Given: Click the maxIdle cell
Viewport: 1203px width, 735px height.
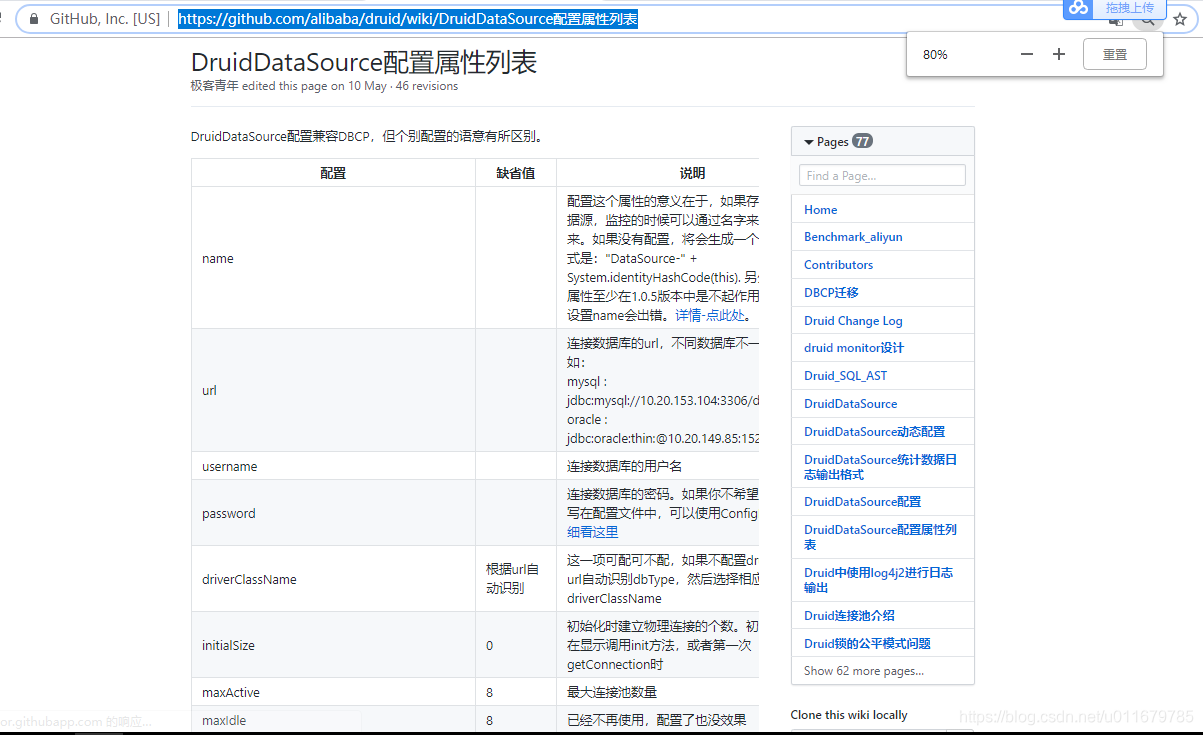Looking at the screenshot, I should (x=333, y=720).
